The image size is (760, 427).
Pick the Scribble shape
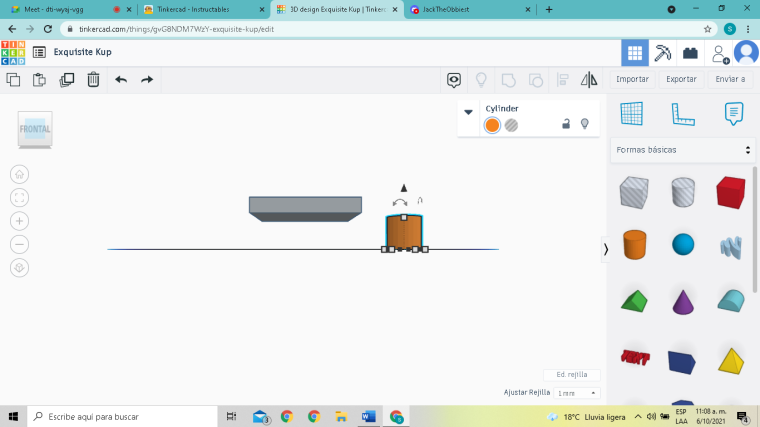731,247
